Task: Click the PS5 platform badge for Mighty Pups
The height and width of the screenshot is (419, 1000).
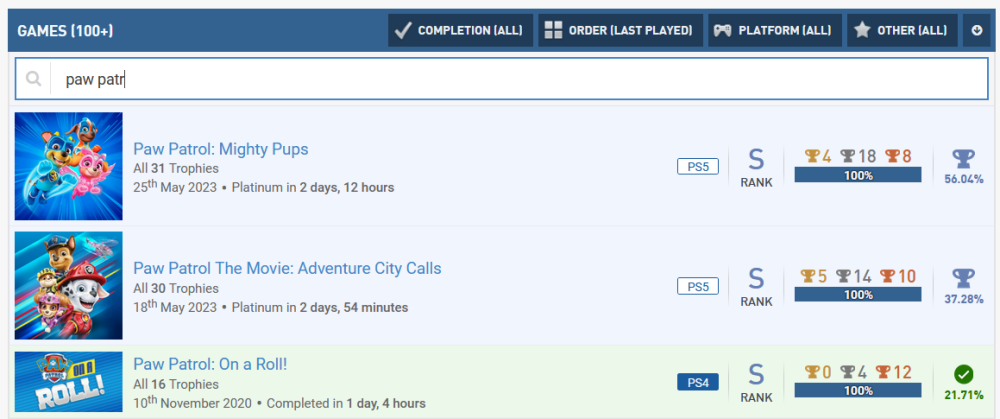Action: (x=698, y=167)
